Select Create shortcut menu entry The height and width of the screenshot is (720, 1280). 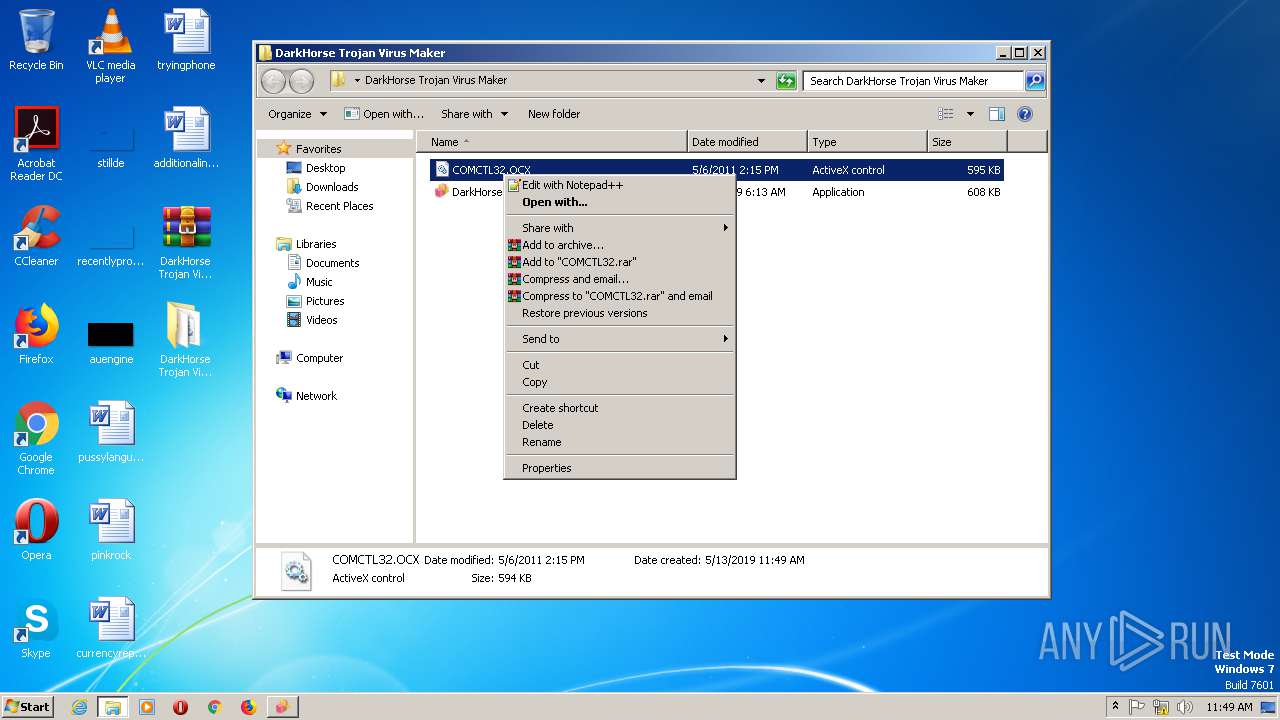click(620, 408)
